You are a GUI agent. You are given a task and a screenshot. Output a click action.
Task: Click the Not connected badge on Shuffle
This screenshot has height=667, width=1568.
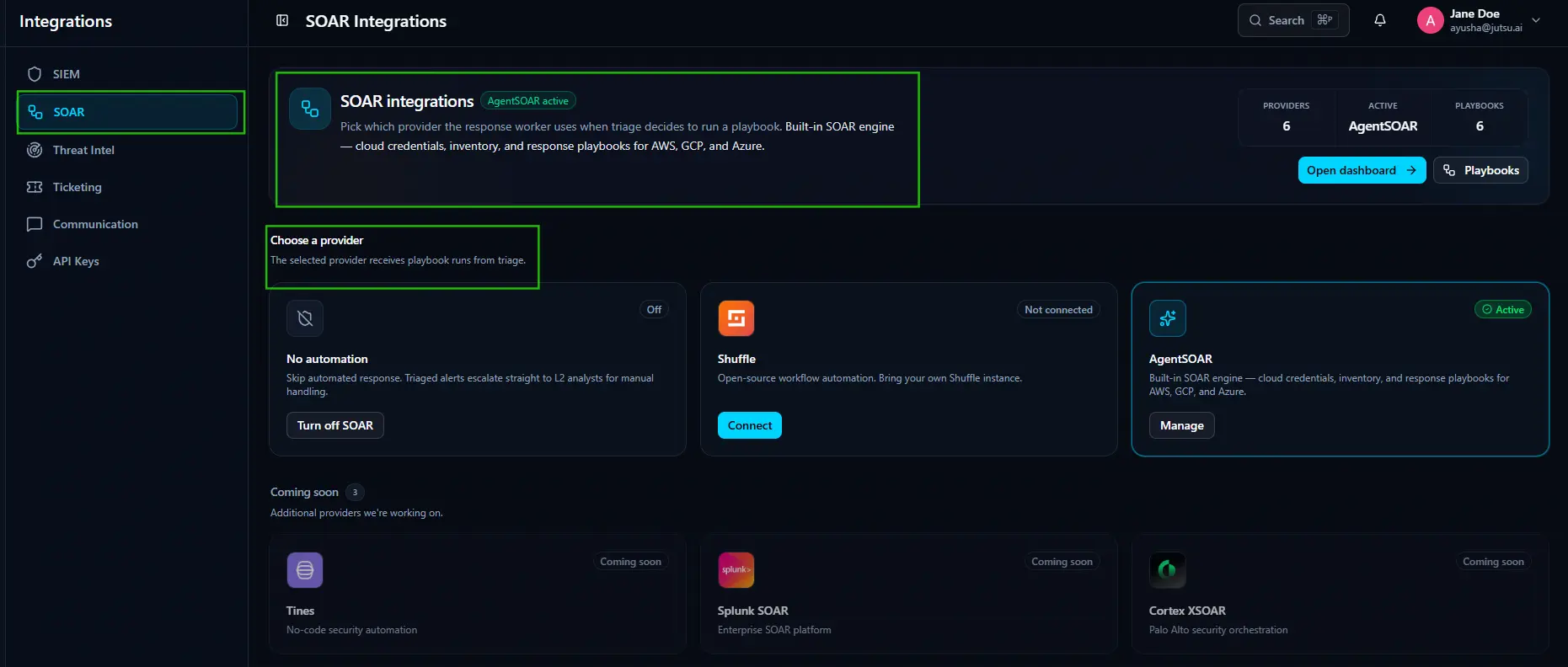(x=1058, y=310)
